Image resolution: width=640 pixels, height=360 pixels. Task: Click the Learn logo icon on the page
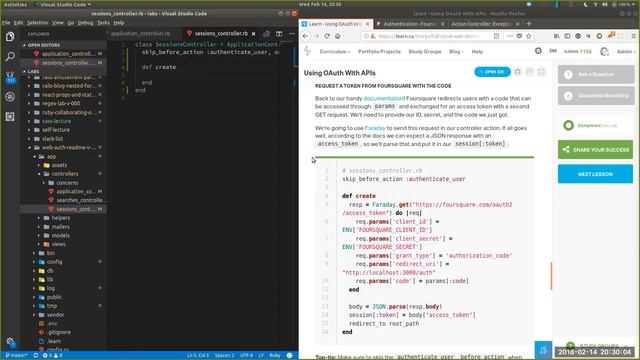point(307,51)
